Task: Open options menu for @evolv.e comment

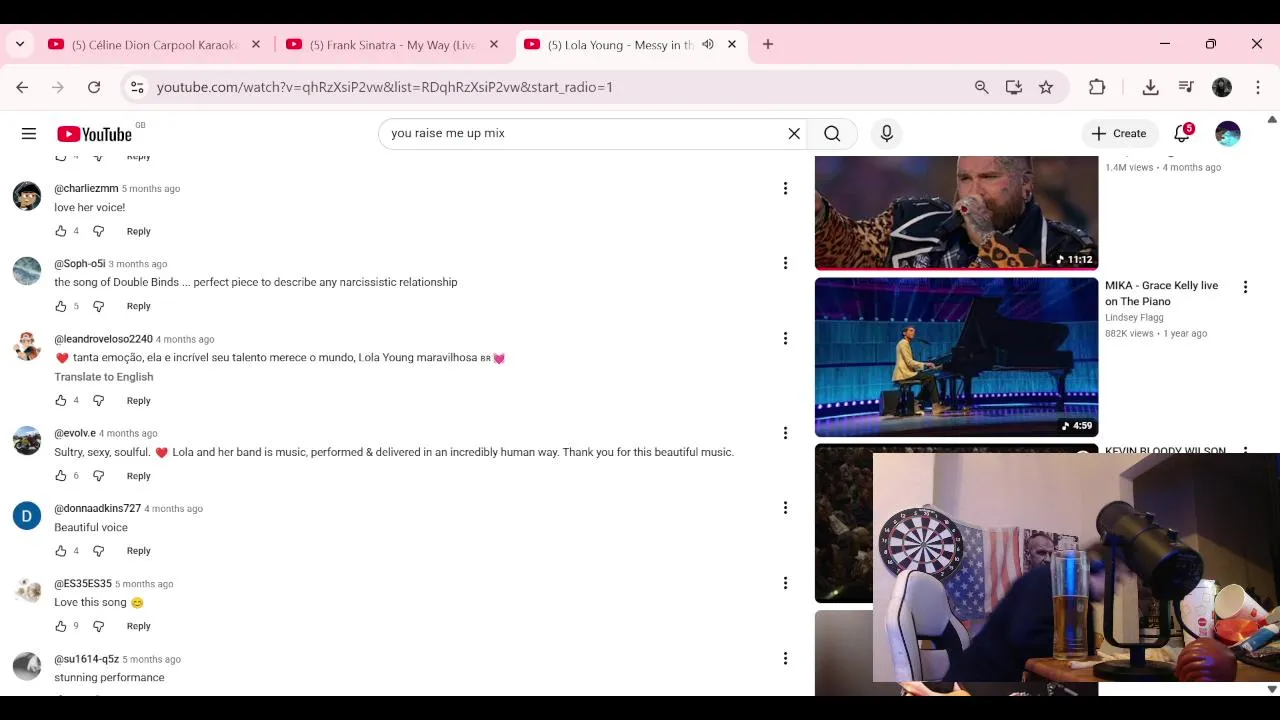Action: (x=785, y=433)
